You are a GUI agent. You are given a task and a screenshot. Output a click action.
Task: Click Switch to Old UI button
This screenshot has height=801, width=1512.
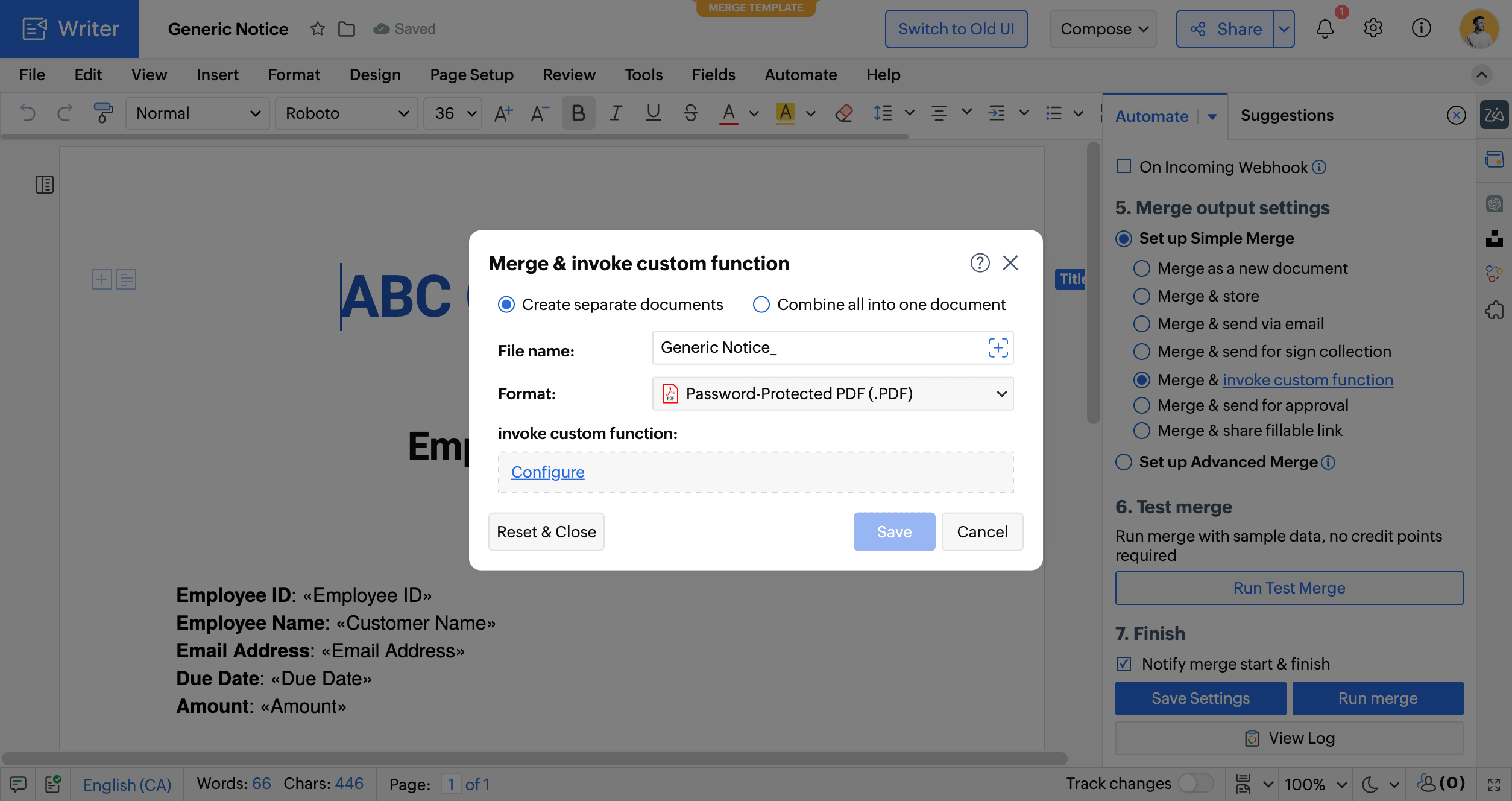[x=956, y=28]
